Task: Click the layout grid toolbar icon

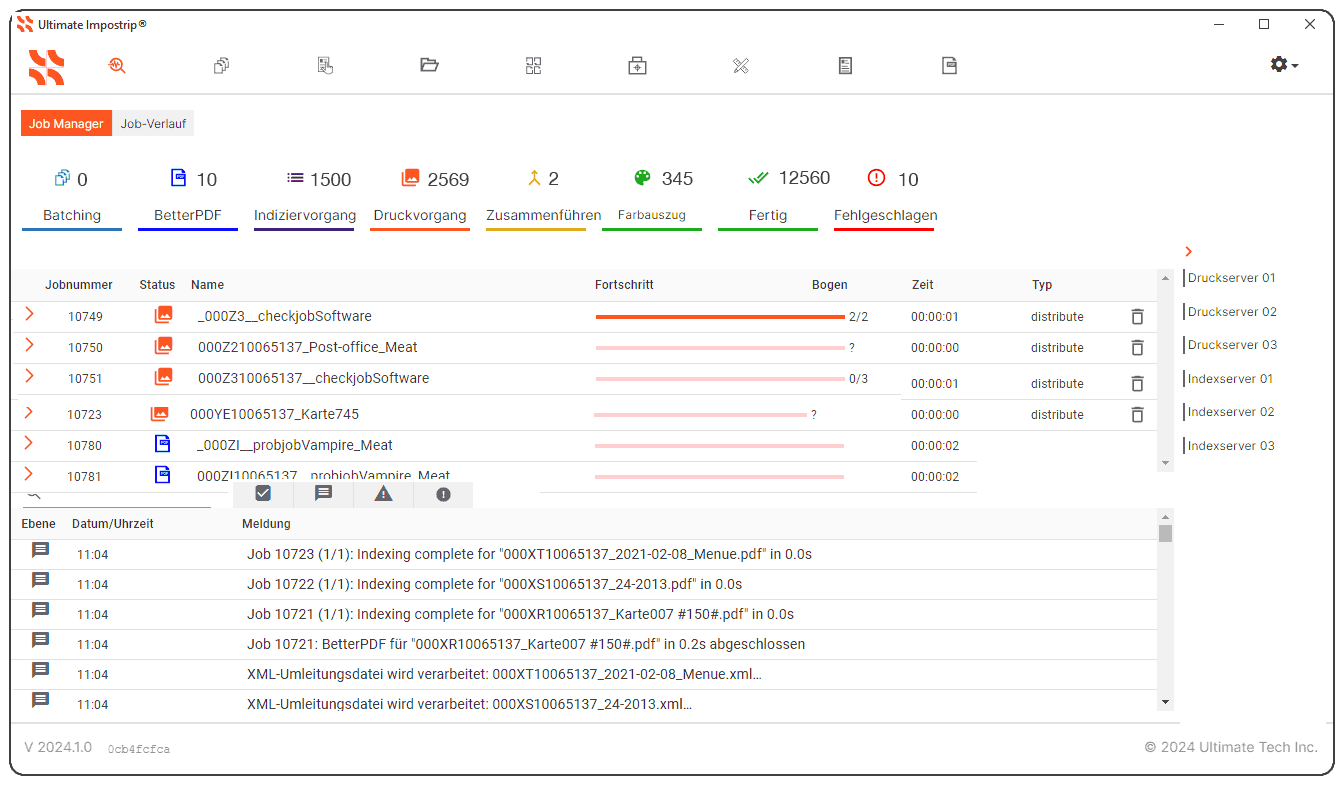Action: tap(533, 65)
